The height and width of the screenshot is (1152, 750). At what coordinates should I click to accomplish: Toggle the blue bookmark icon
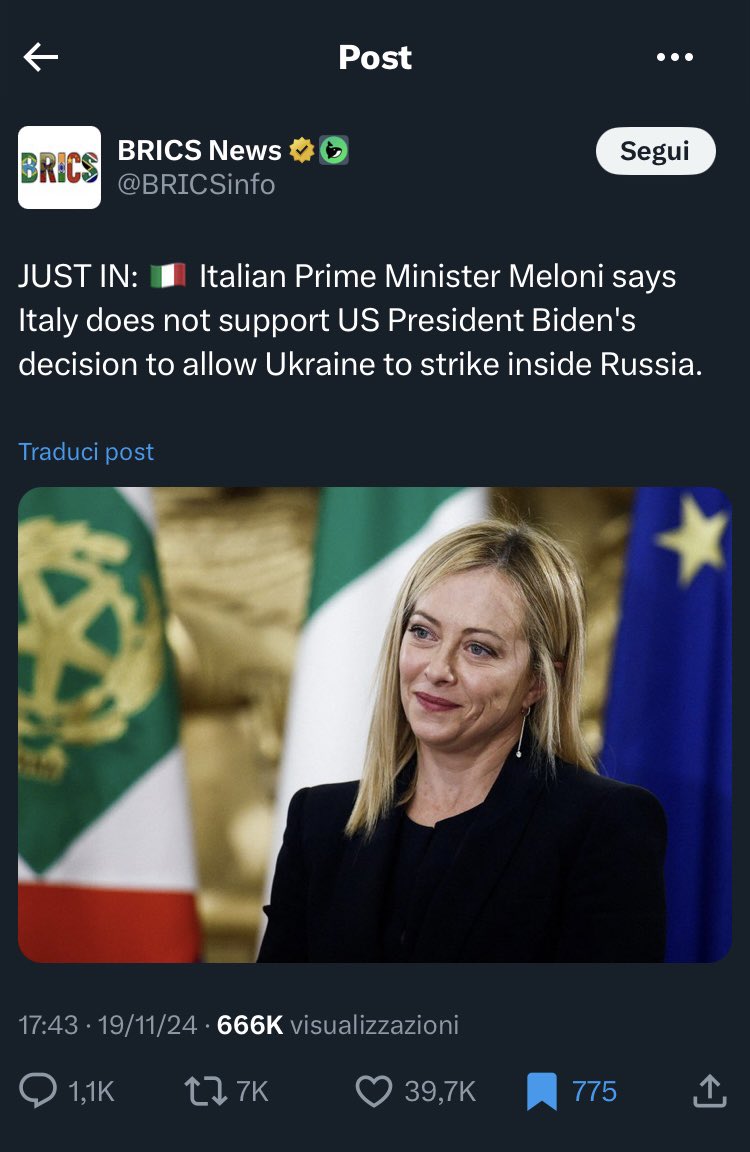tap(541, 1091)
